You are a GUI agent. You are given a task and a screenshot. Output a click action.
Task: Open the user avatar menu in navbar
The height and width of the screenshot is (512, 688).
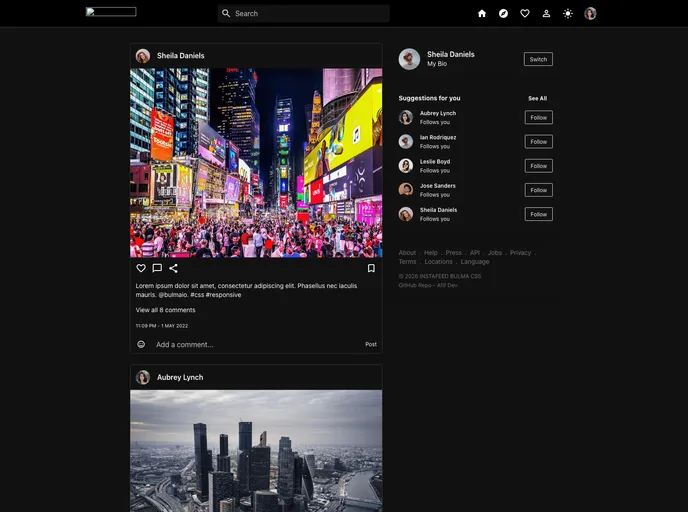pyautogui.click(x=590, y=14)
